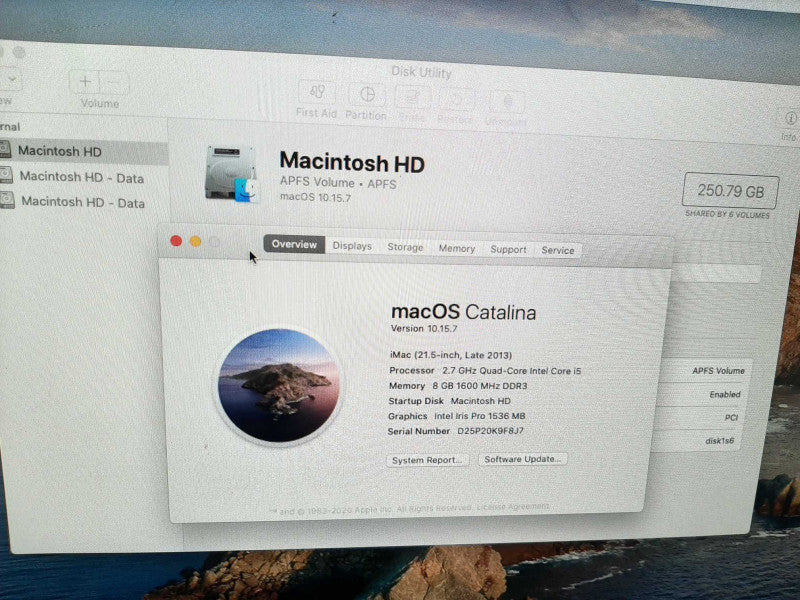Click the disk1s6 value in Disk Utility table
Image resolution: width=800 pixels, height=600 pixels.
click(x=719, y=440)
